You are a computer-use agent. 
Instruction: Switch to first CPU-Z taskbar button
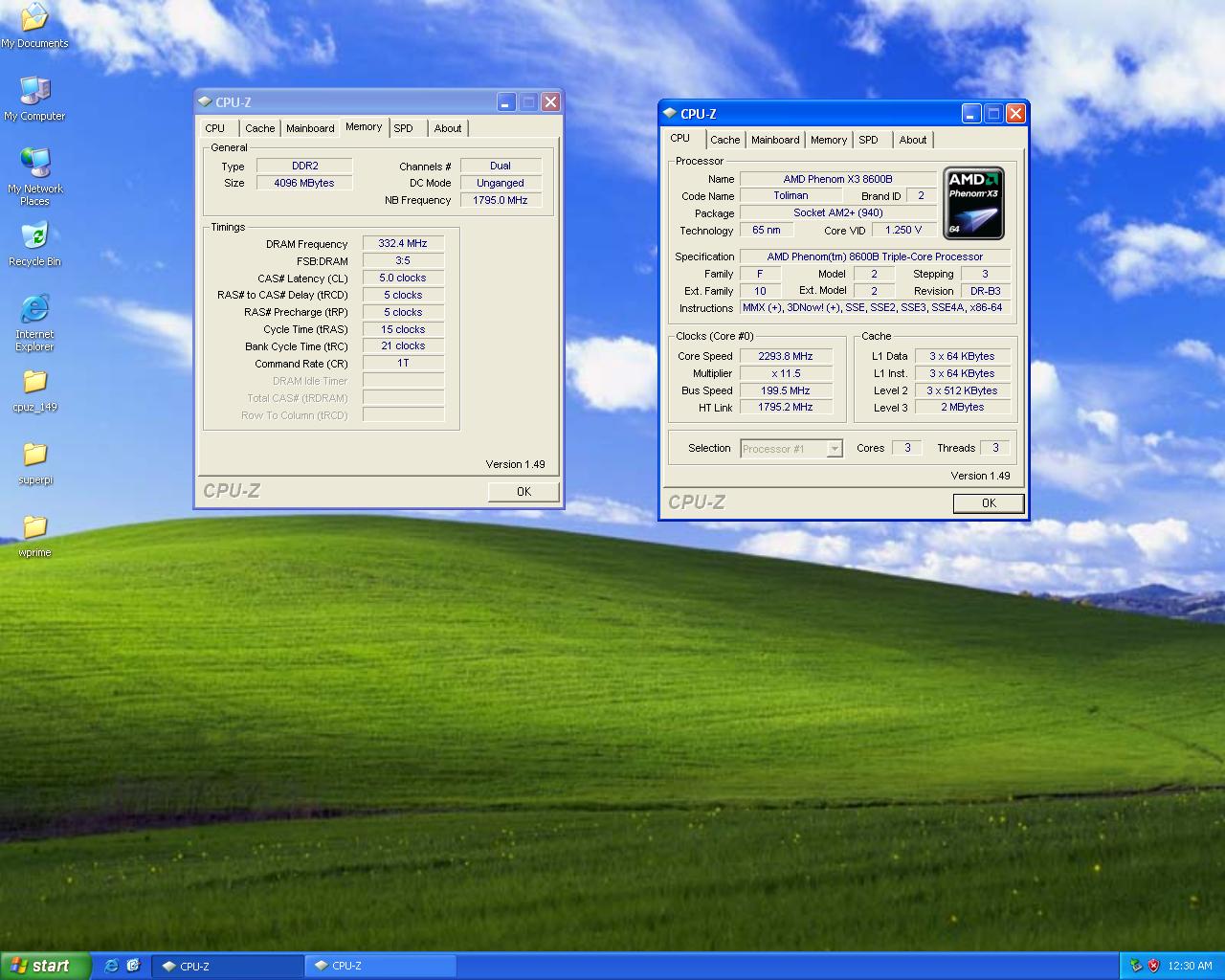point(228,966)
